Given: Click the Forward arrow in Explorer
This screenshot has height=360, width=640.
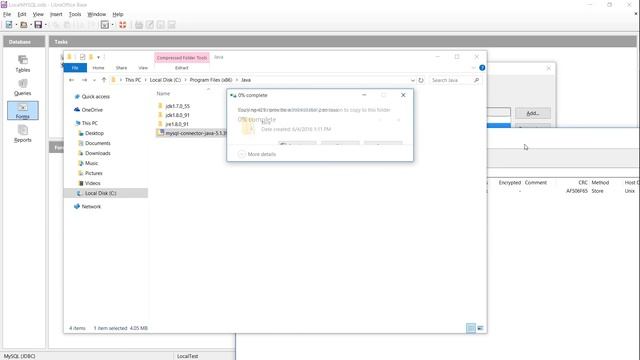Looking at the screenshot, I should [x=84, y=80].
